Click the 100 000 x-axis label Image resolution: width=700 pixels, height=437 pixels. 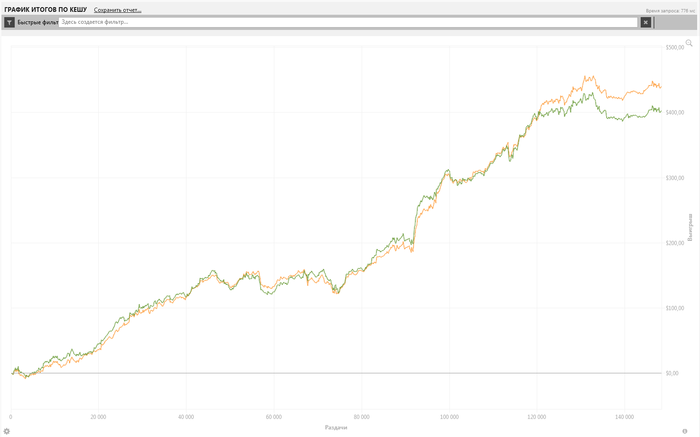coord(449,417)
